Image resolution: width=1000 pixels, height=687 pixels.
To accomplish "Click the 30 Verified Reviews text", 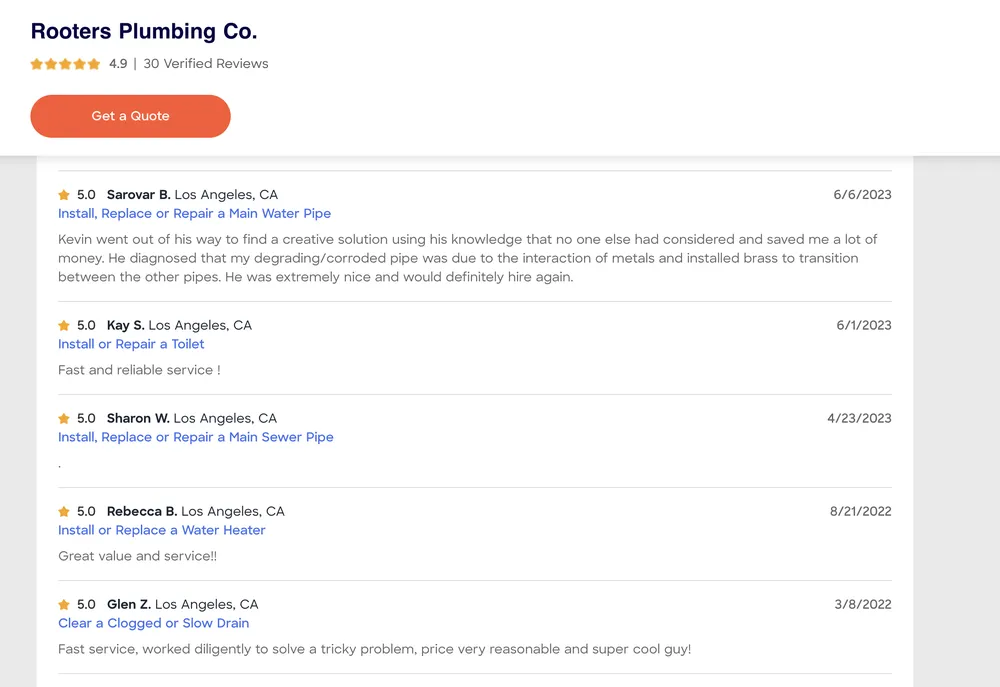I will coord(206,64).
